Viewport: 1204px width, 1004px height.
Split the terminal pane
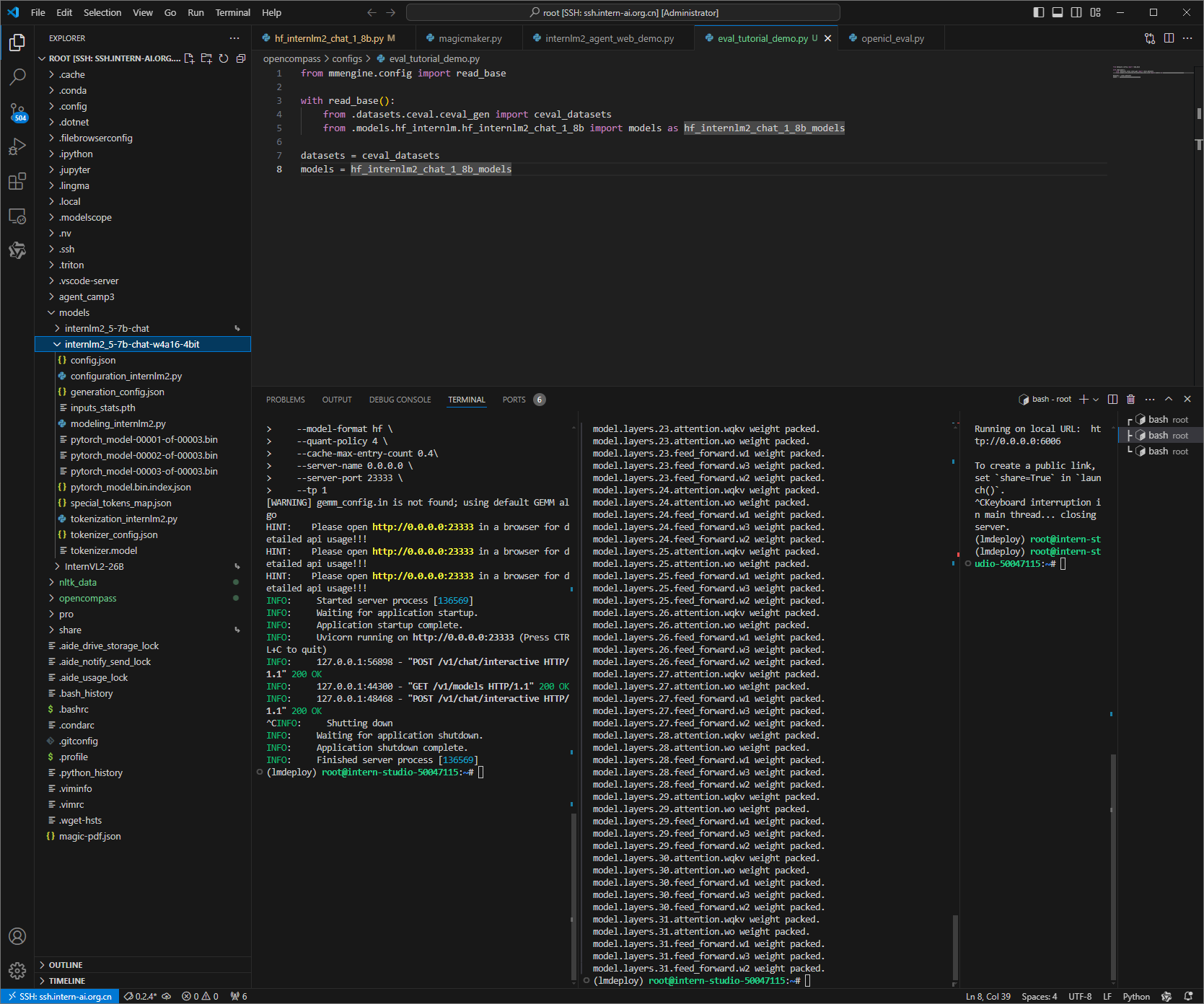pos(1112,399)
